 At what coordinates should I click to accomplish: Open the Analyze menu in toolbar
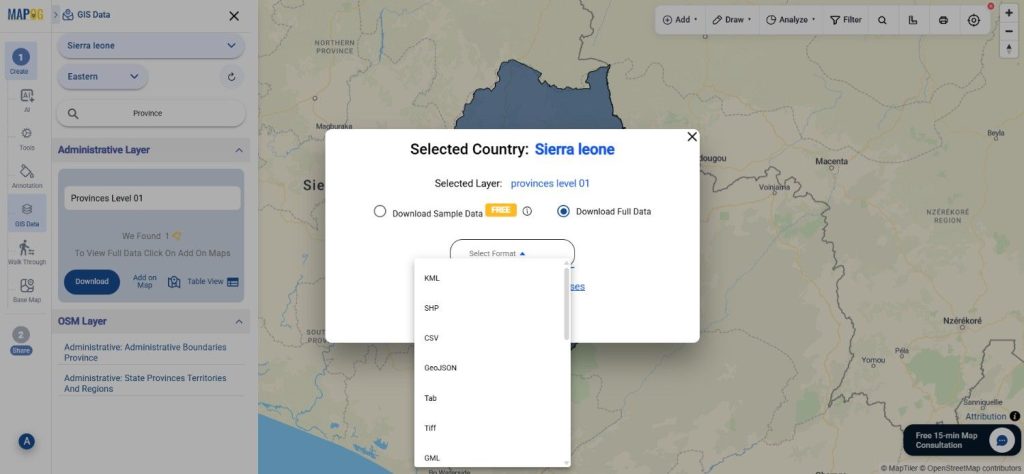pos(790,20)
